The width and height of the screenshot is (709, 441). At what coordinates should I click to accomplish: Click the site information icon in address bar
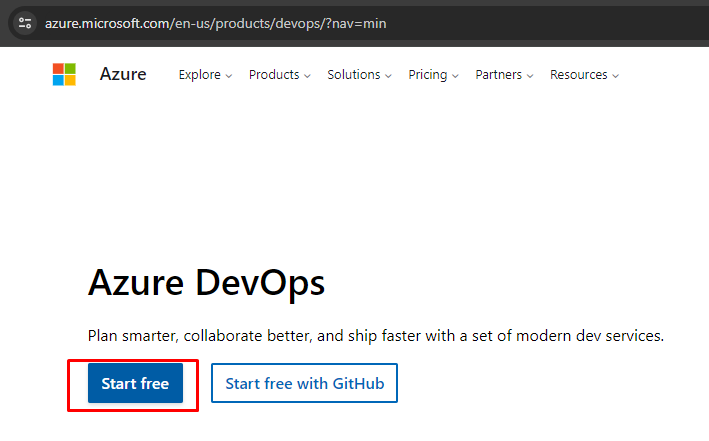[x=26, y=21]
